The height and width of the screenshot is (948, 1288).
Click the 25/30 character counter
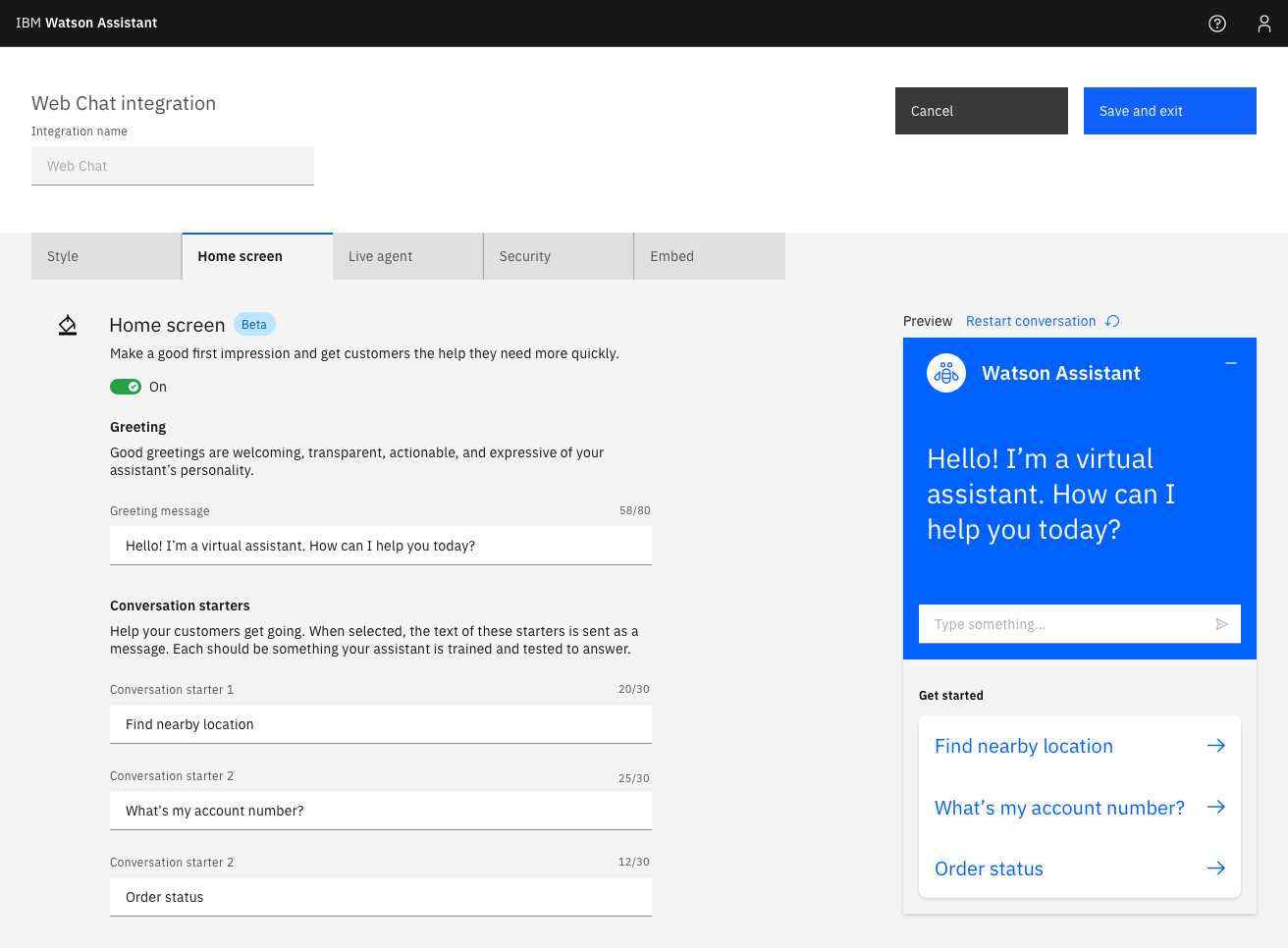tap(634, 778)
